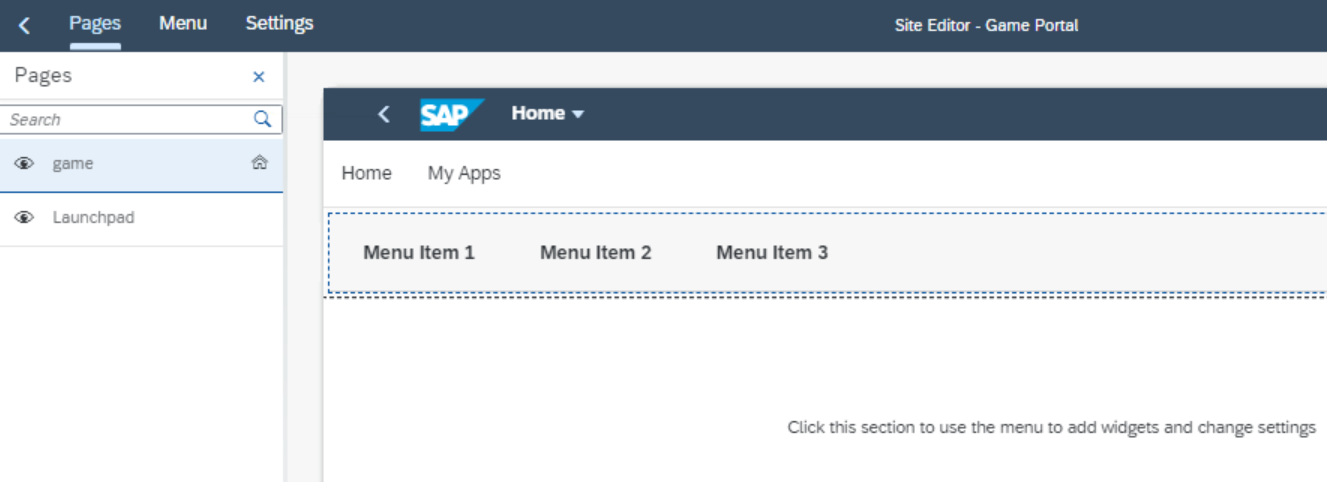Click the back arrow beside SAP logo
Screen dimensions: 1327x482
point(384,114)
